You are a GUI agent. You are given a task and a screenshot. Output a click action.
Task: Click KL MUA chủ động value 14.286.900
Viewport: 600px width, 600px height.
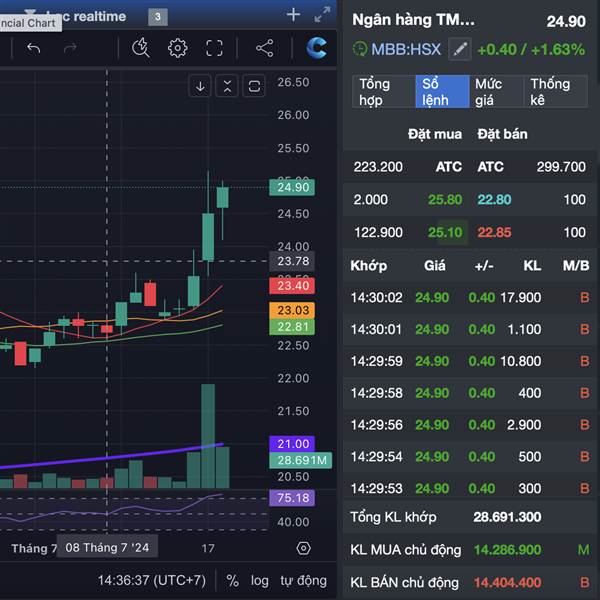click(507, 550)
